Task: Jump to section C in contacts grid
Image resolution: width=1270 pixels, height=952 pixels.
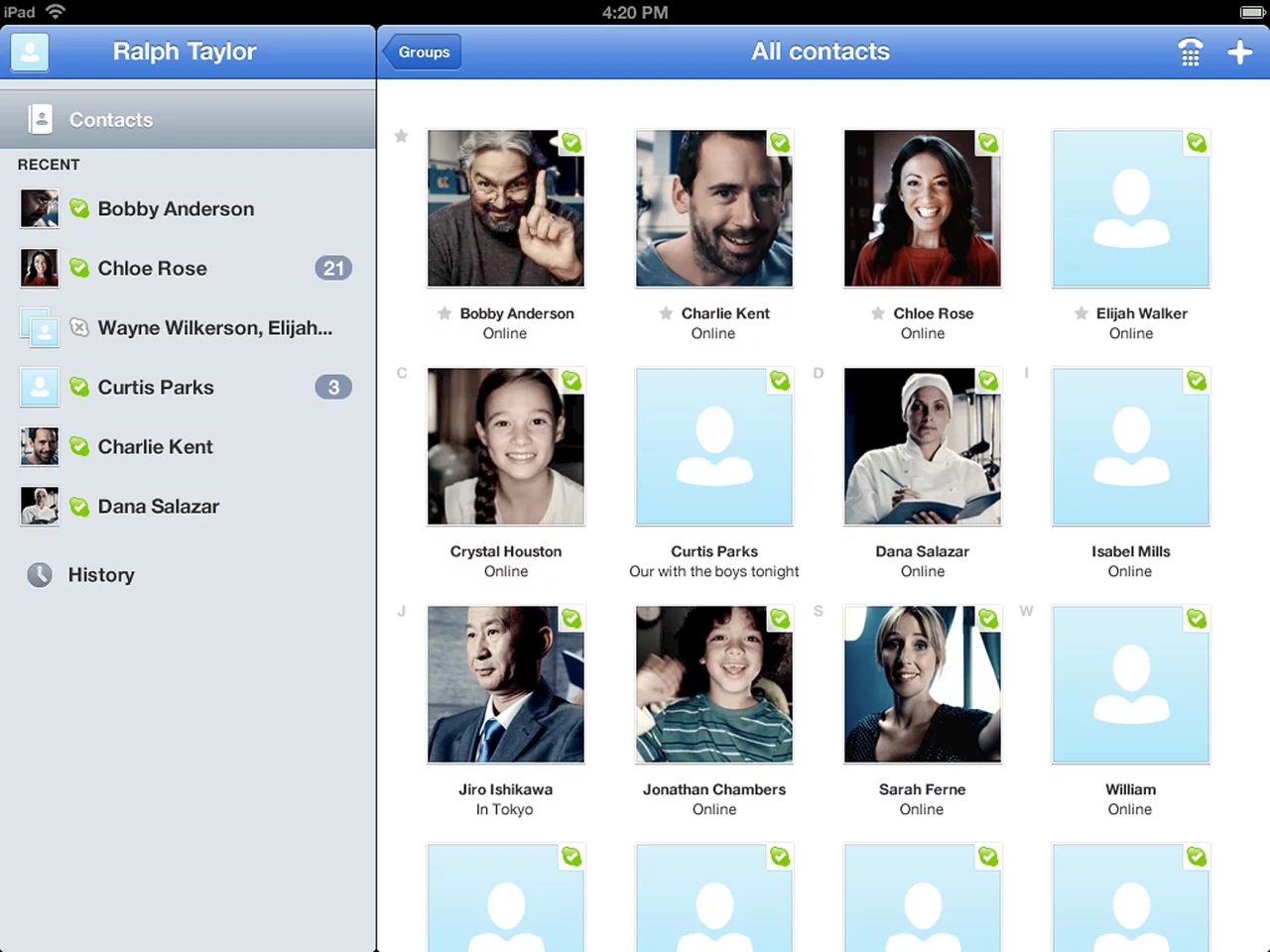Action: pos(401,373)
